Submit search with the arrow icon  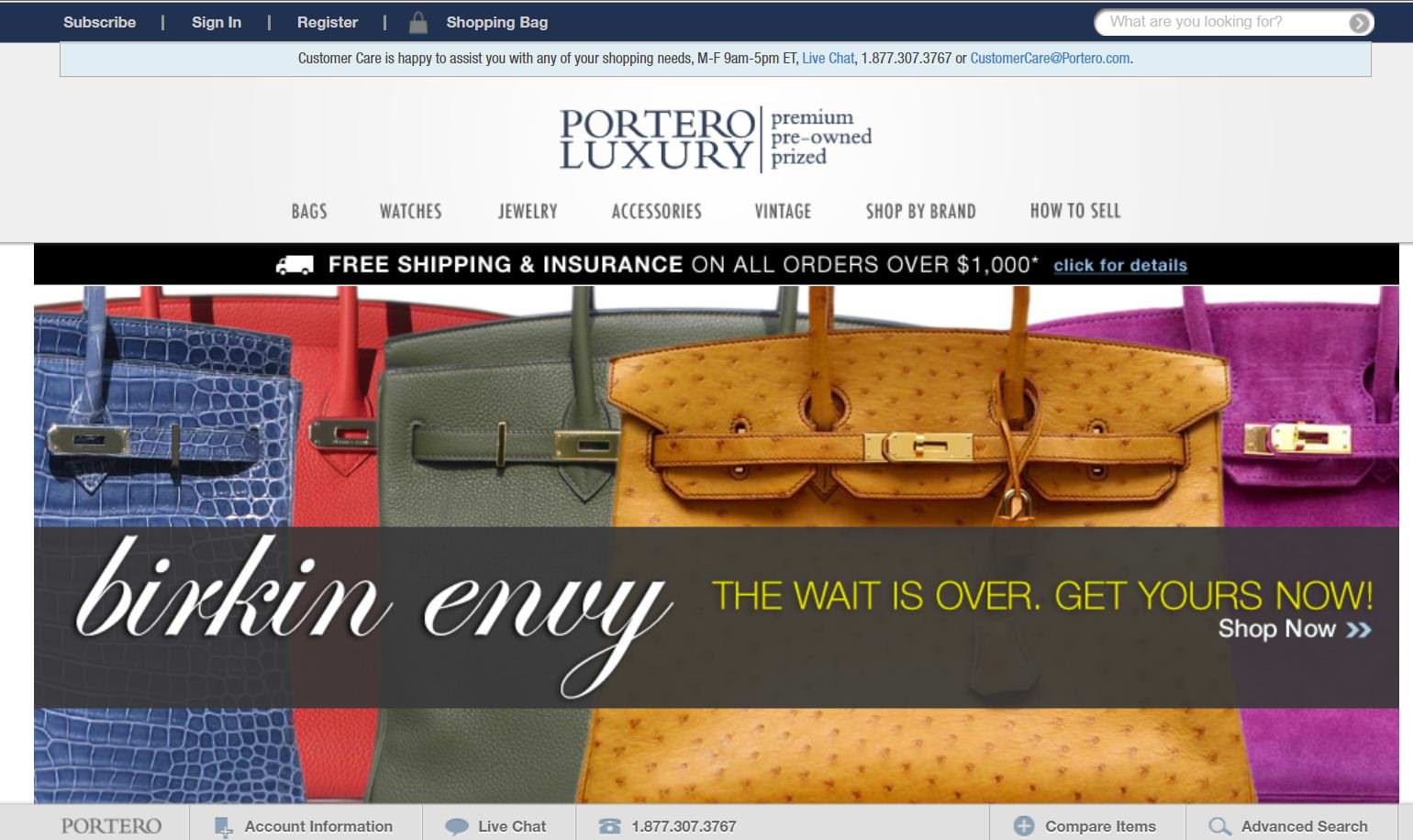point(1359,23)
